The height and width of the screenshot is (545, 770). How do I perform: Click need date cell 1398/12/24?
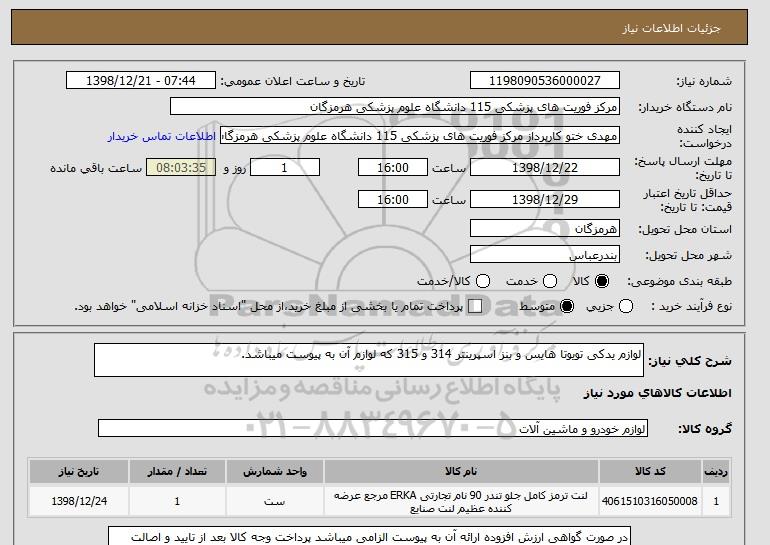click(79, 501)
